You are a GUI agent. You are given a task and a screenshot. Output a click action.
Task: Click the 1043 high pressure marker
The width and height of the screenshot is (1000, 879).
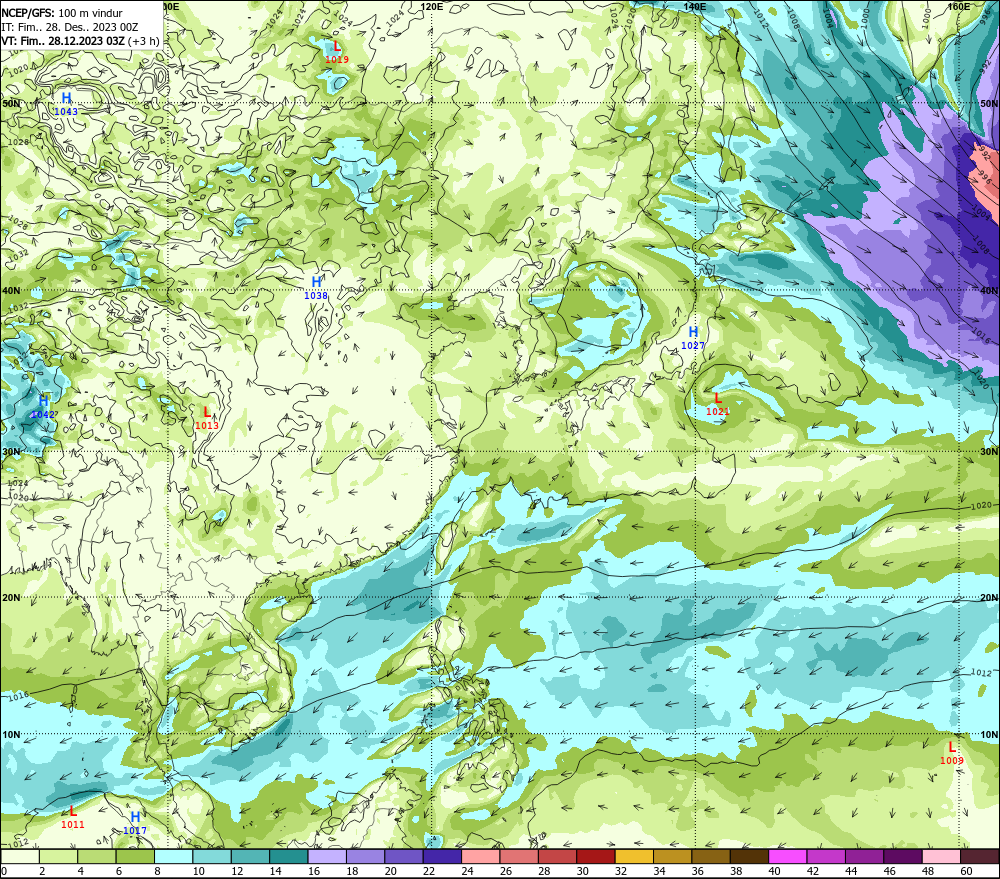point(66,104)
